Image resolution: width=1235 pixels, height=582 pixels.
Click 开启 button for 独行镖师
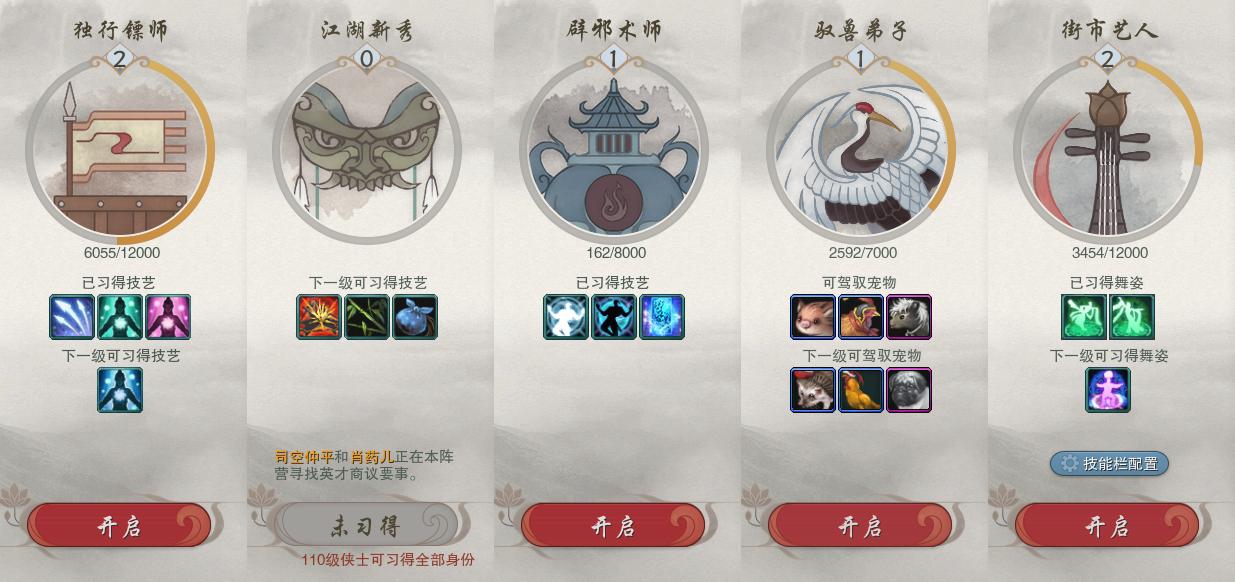tap(119, 525)
